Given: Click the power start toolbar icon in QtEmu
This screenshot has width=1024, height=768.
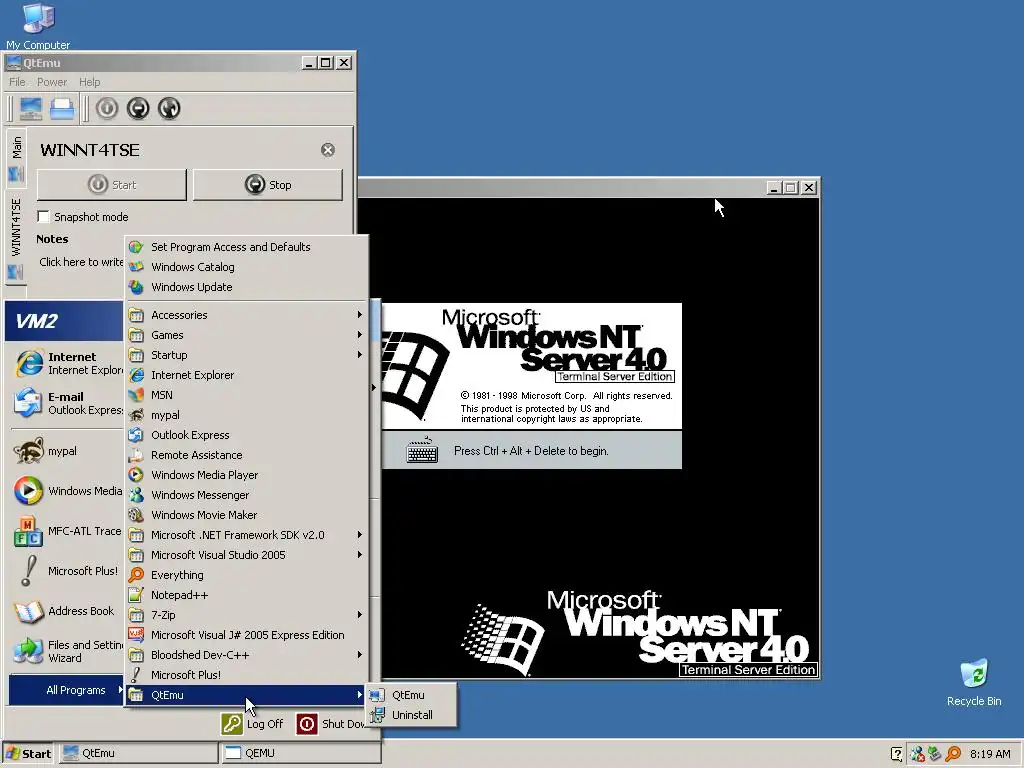Looking at the screenshot, I should click(107, 108).
